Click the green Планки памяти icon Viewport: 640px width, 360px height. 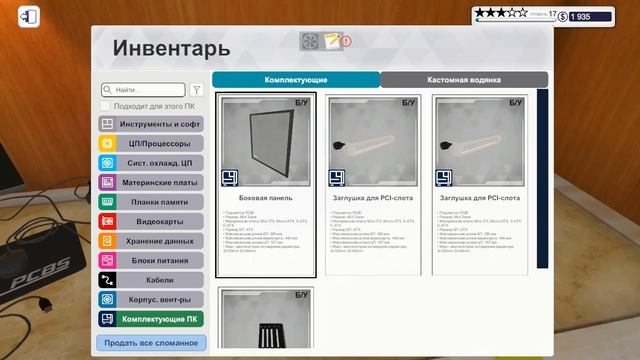pyautogui.click(x=107, y=202)
